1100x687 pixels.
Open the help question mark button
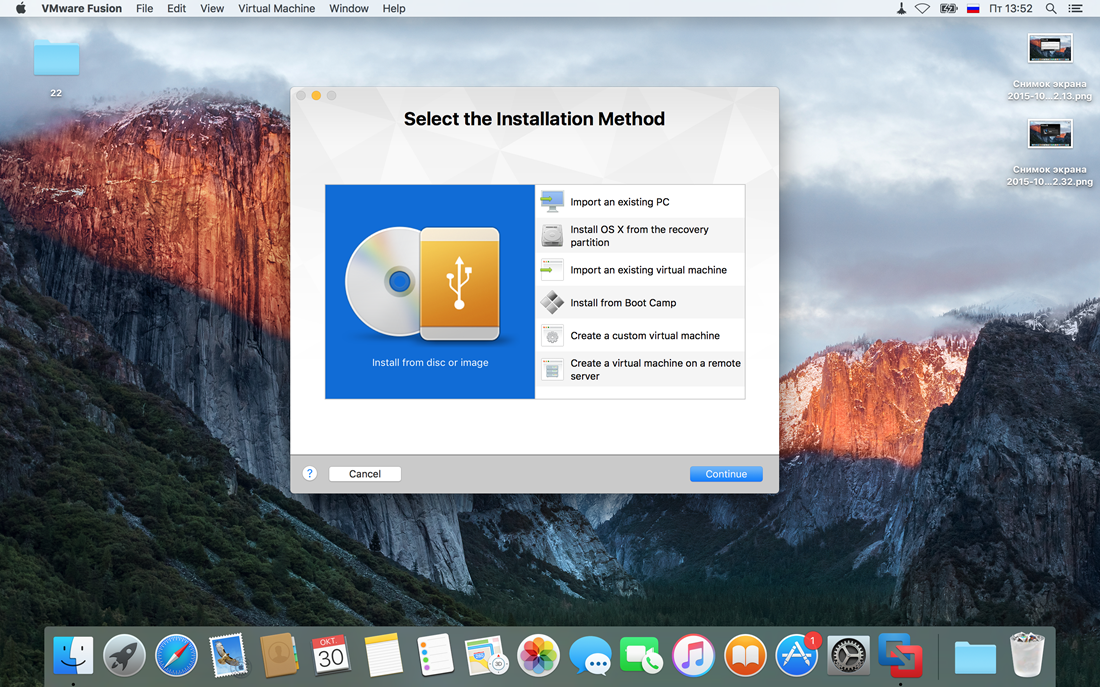pyautogui.click(x=309, y=474)
